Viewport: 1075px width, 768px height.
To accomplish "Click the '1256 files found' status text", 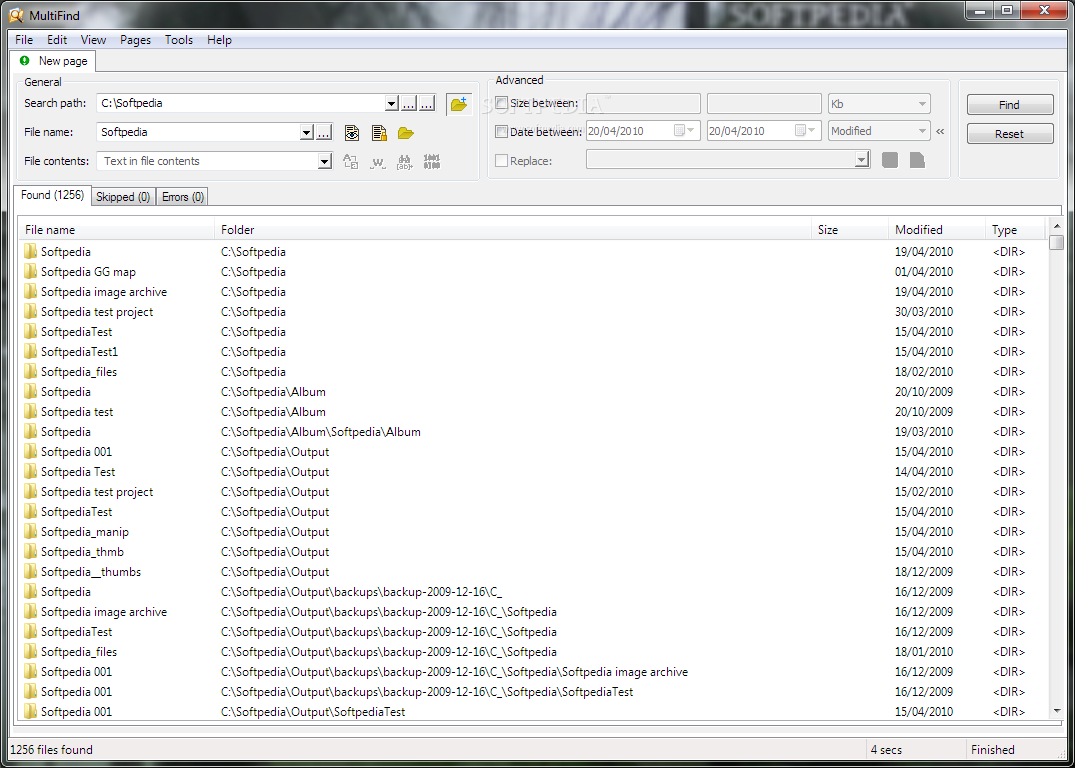I will point(51,749).
